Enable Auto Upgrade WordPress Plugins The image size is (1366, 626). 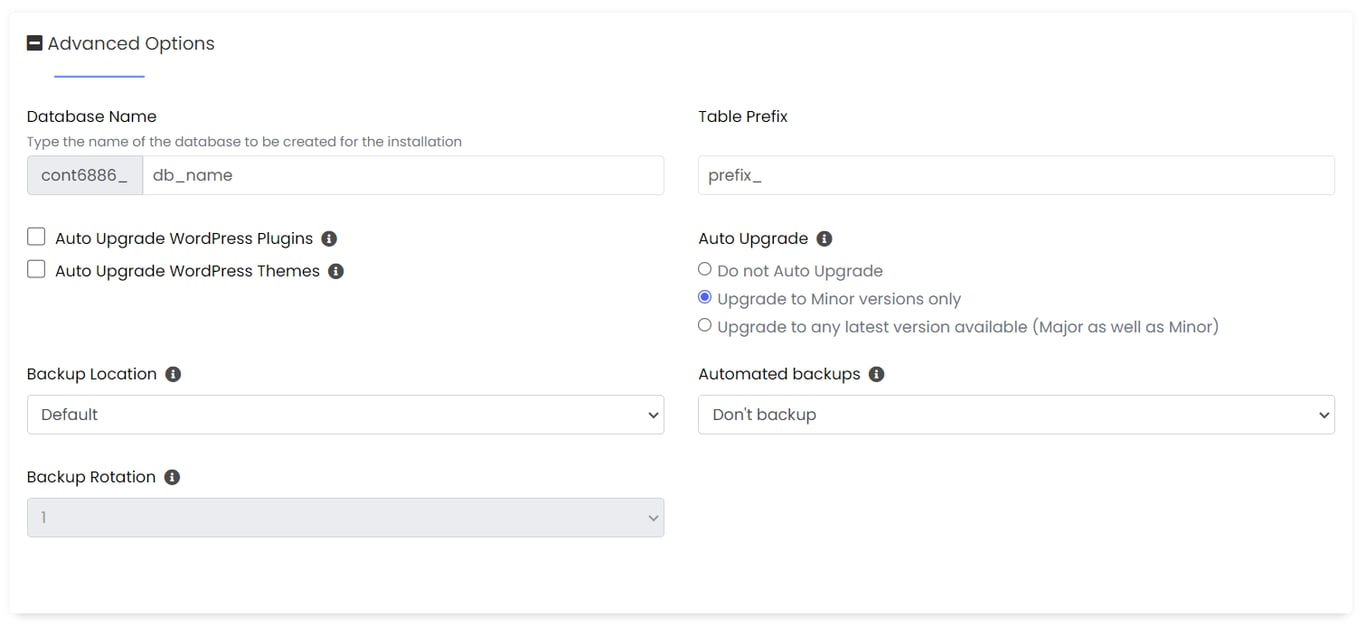pyautogui.click(x=36, y=236)
